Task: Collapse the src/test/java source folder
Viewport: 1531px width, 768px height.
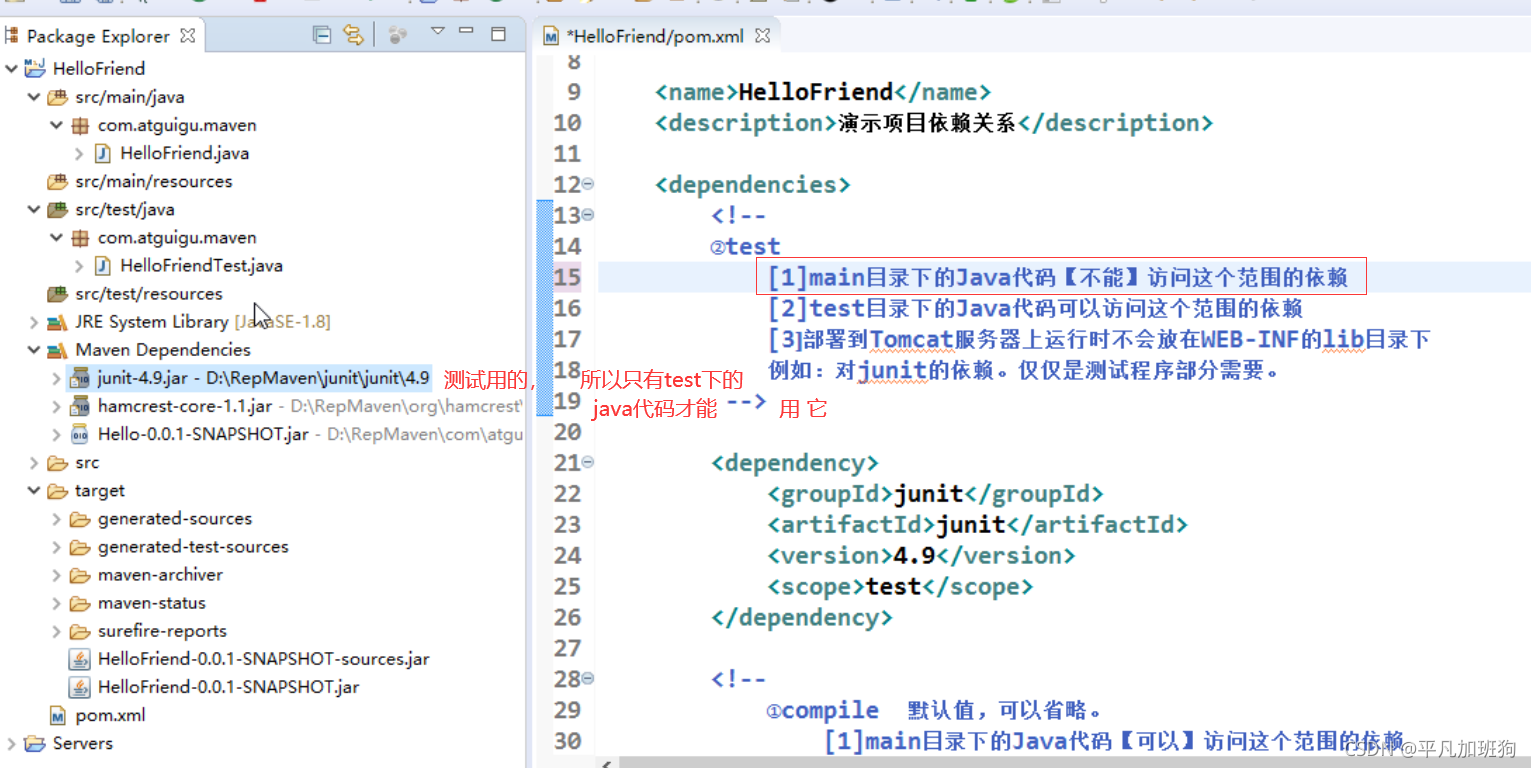Action: click(x=34, y=209)
